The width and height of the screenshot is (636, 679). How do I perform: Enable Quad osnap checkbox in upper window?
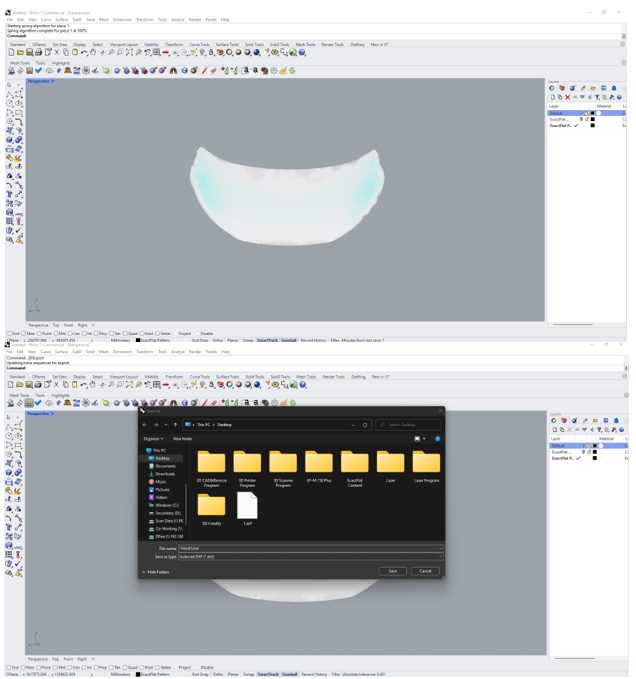(126, 333)
